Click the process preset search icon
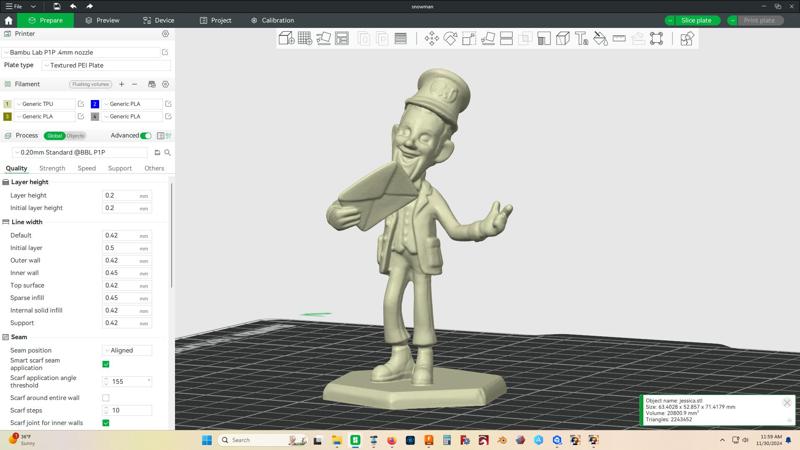 click(x=167, y=153)
